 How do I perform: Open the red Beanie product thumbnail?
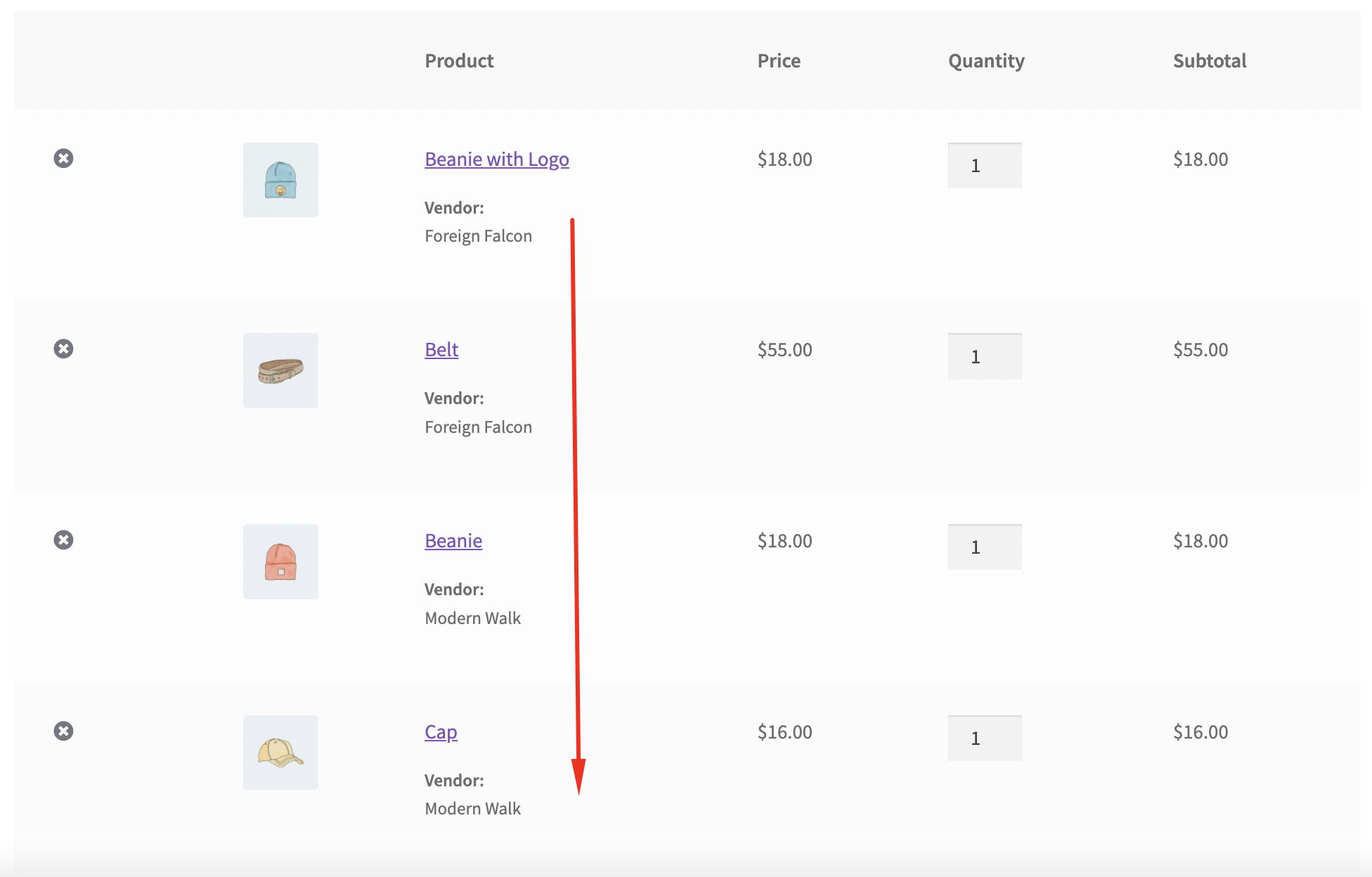point(280,561)
